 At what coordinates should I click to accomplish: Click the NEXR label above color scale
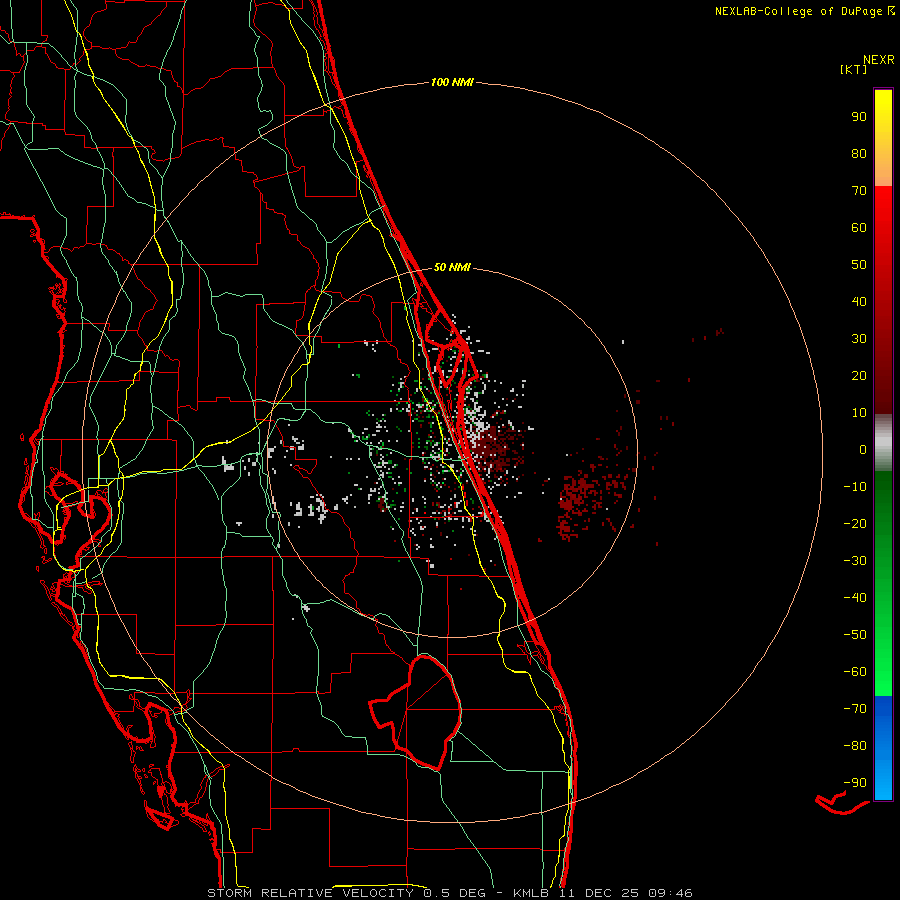pos(879,60)
